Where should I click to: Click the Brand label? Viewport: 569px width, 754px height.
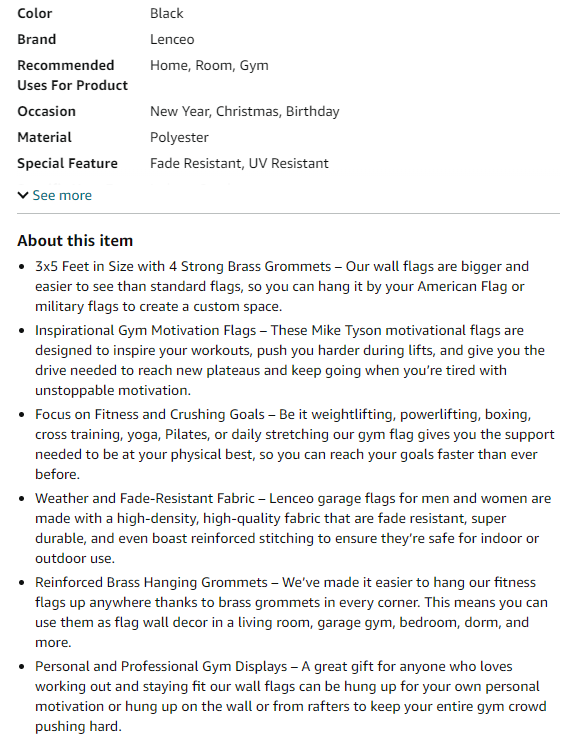[37, 39]
